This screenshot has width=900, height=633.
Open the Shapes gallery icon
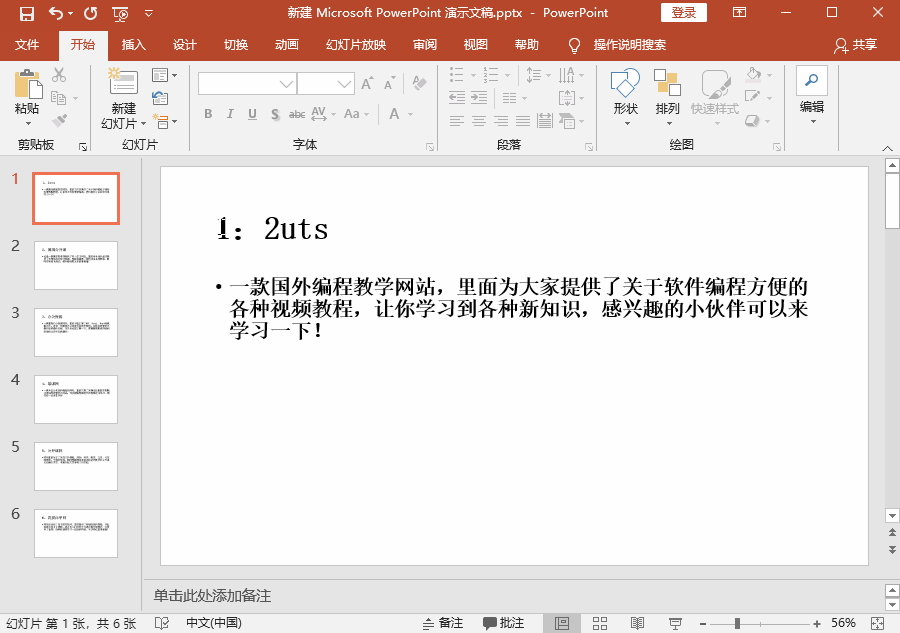(625, 85)
